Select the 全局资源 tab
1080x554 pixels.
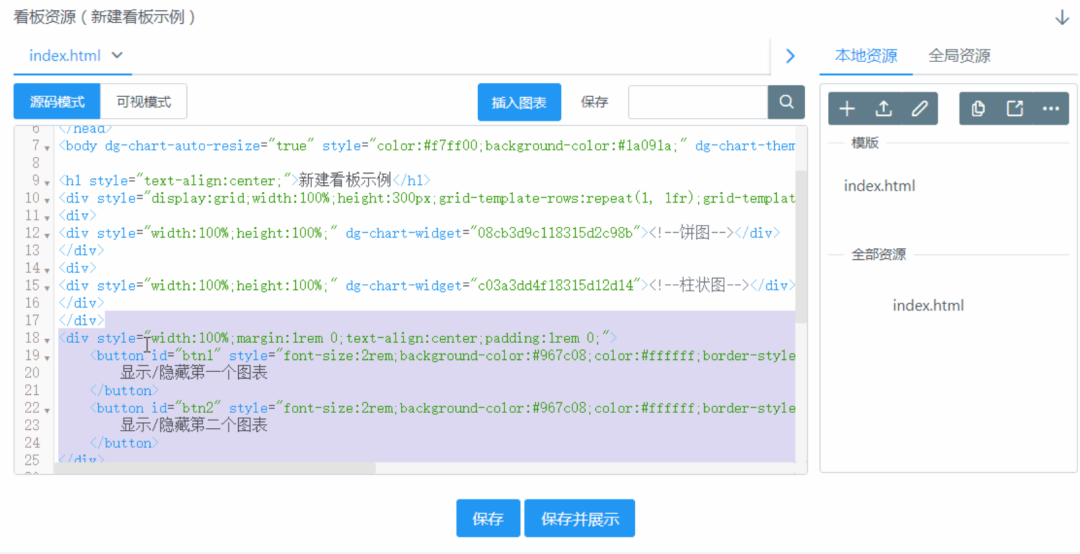[959, 56]
